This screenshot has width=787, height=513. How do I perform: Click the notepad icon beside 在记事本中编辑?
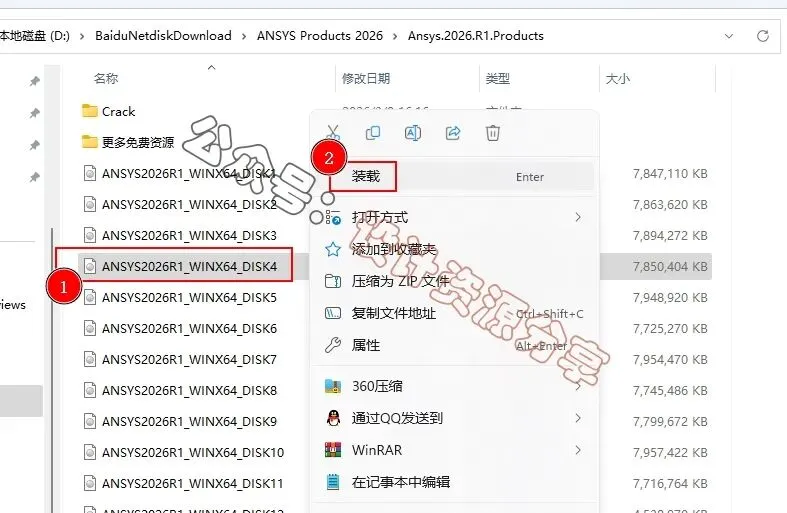click(x=333, y=482)
